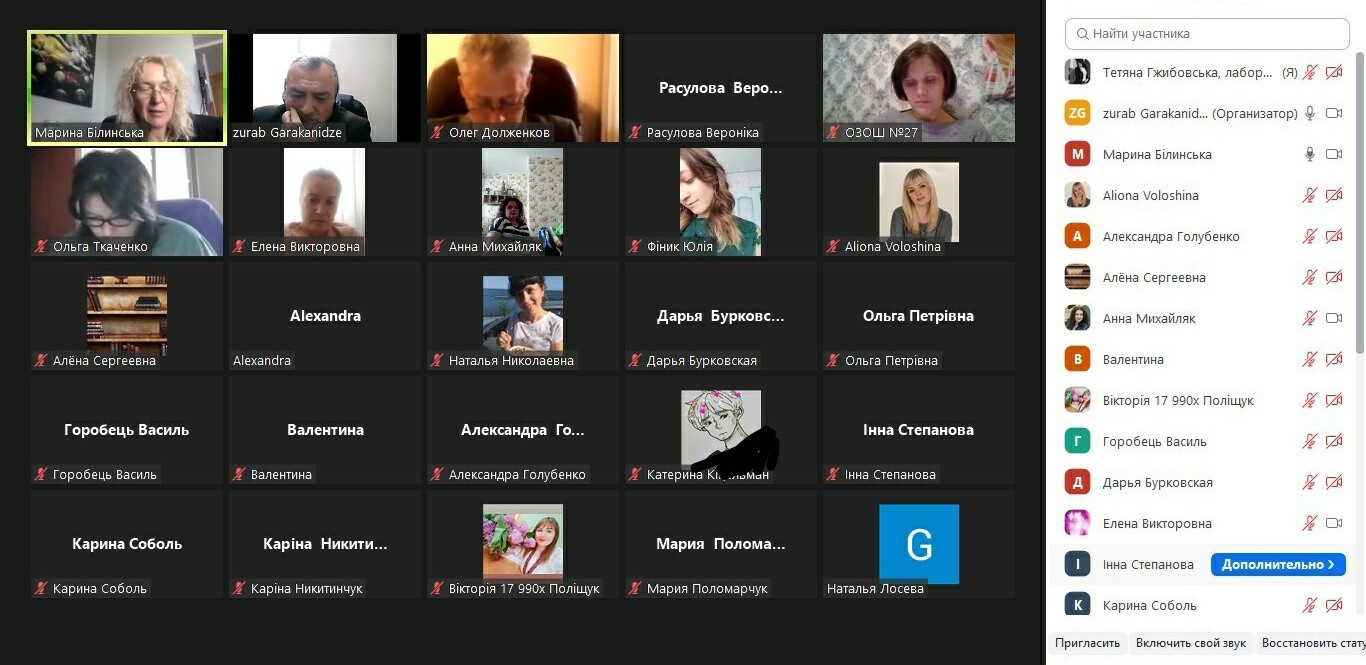This screenshot has width=1366, height=665.
Task: Click the Пригласить button
Action: [x=1087, y=643]
